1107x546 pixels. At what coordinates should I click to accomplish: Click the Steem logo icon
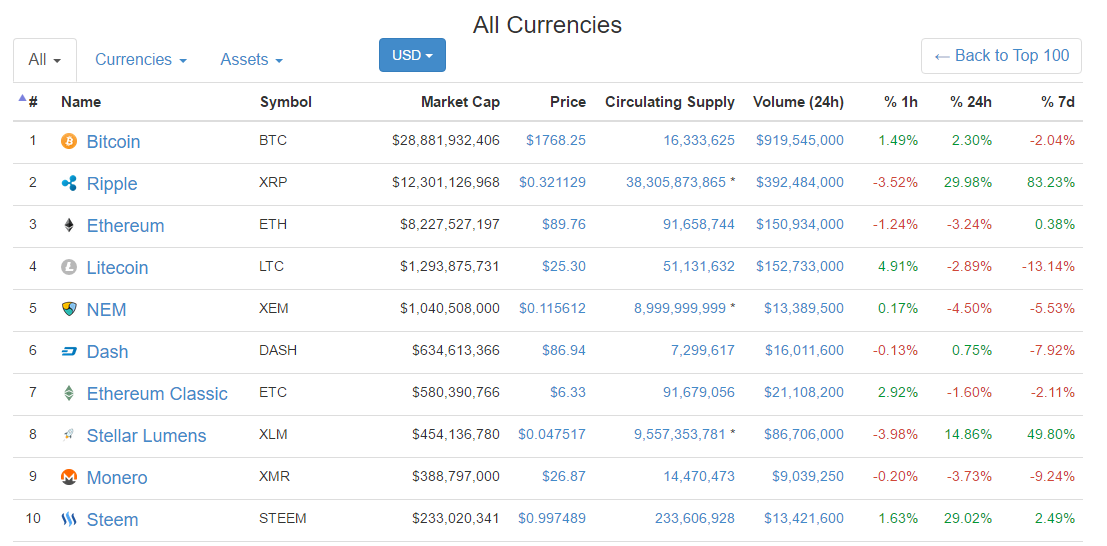pyautogui.click(x=69, y=519)
